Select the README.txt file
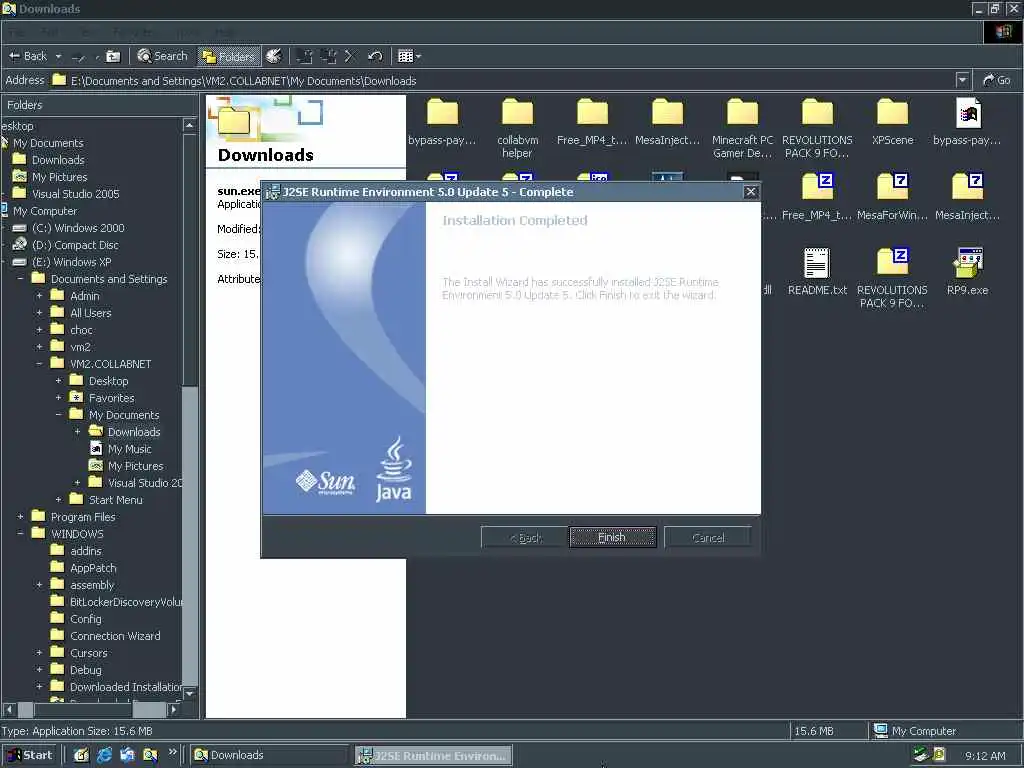This screenshot has height=768, width=1024. [x=817, y=272]
